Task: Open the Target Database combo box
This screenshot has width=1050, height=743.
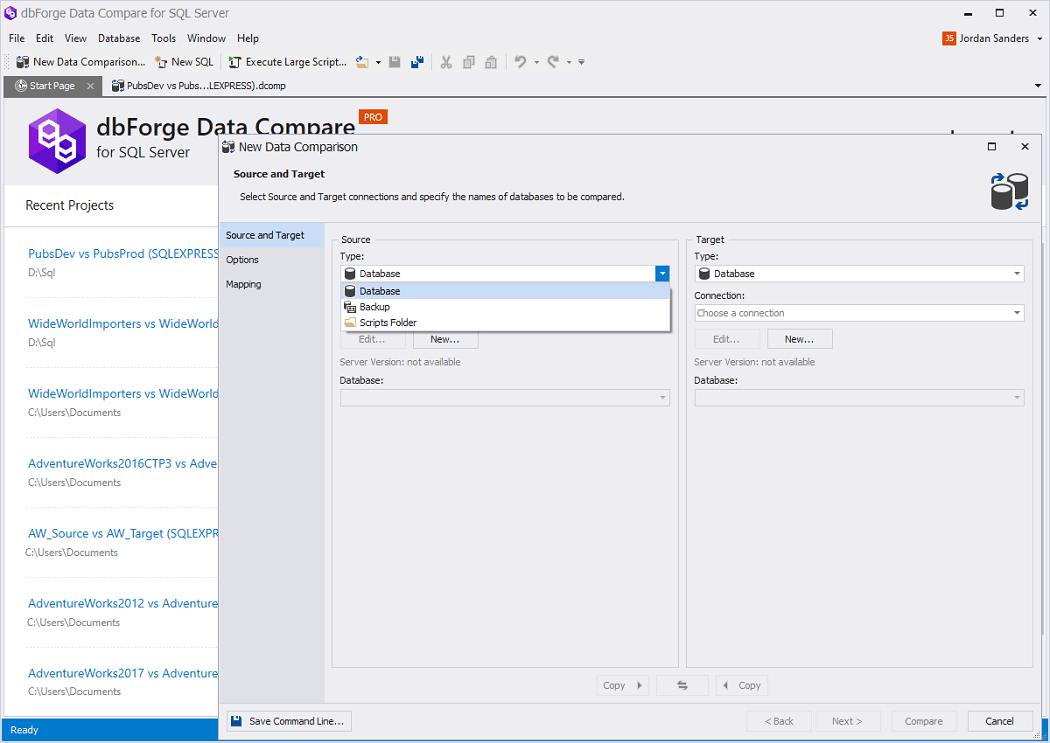Action: tap(859, 398)
